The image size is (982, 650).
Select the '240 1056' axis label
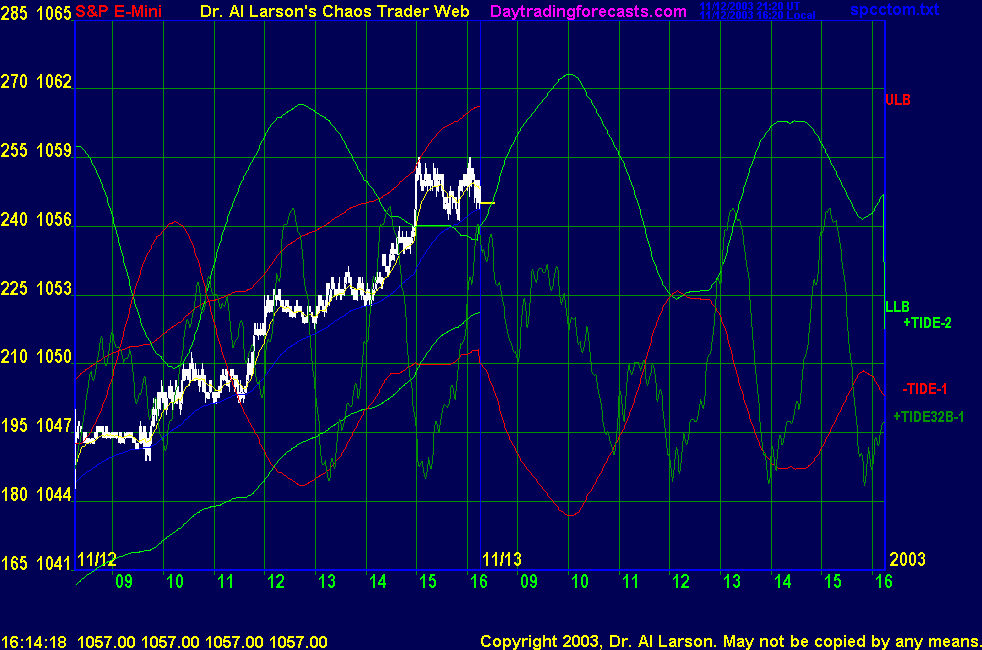pyautogui.click(x=36, y=220)
